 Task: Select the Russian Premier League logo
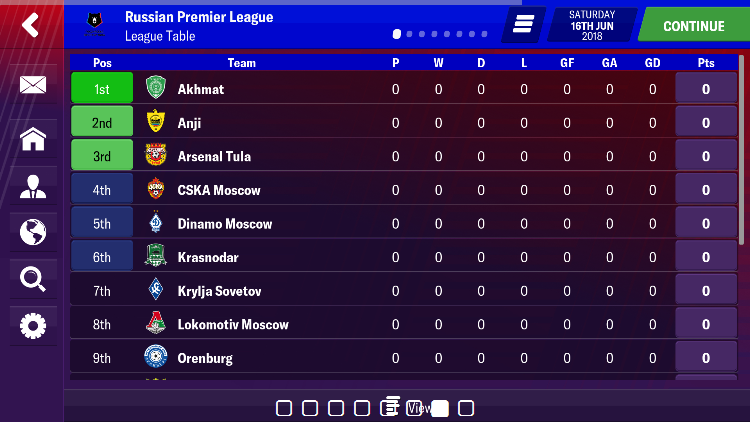95,24
